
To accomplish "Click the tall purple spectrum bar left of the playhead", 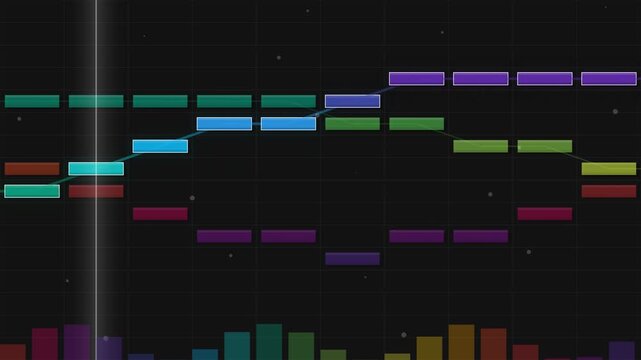I will [77, 342].
